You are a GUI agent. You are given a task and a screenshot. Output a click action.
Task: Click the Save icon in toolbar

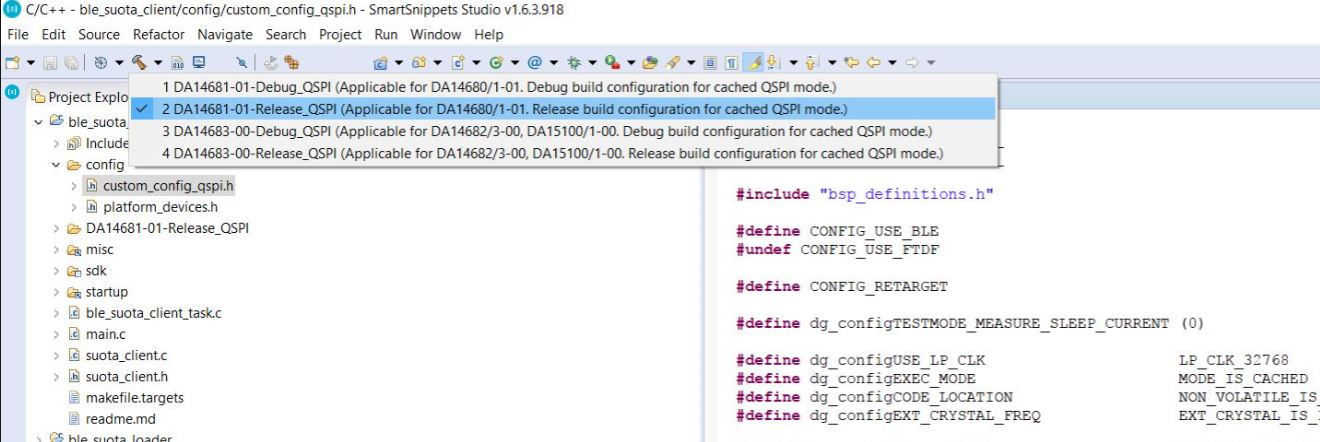click(x=50, y=62)
